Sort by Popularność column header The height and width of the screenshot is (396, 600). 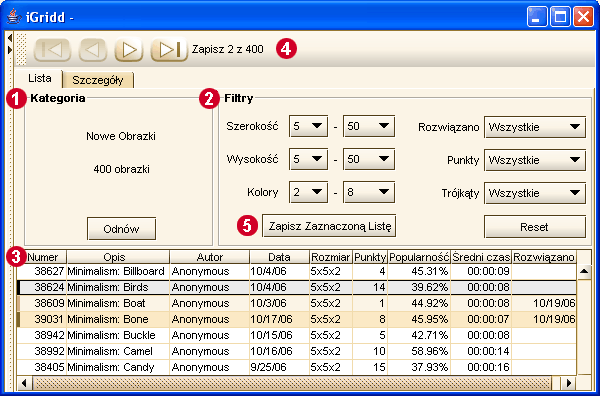pyautogui.click(x=419, y=257)
